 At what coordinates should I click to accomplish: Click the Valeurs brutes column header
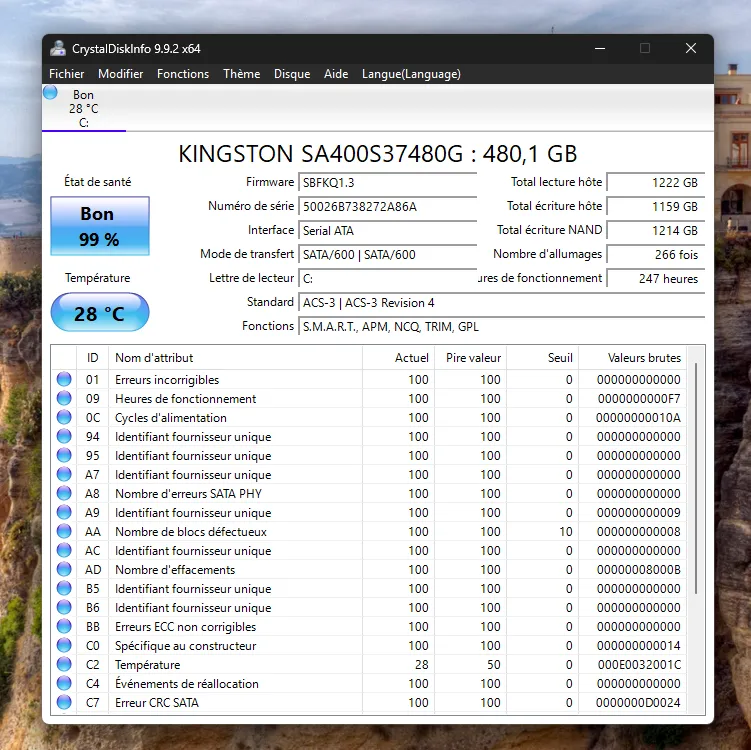click(x=632, y=358)
